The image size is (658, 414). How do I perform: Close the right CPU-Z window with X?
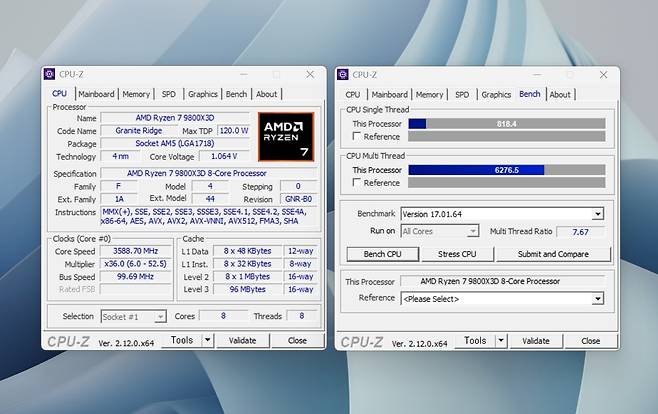tap(603, 75)
